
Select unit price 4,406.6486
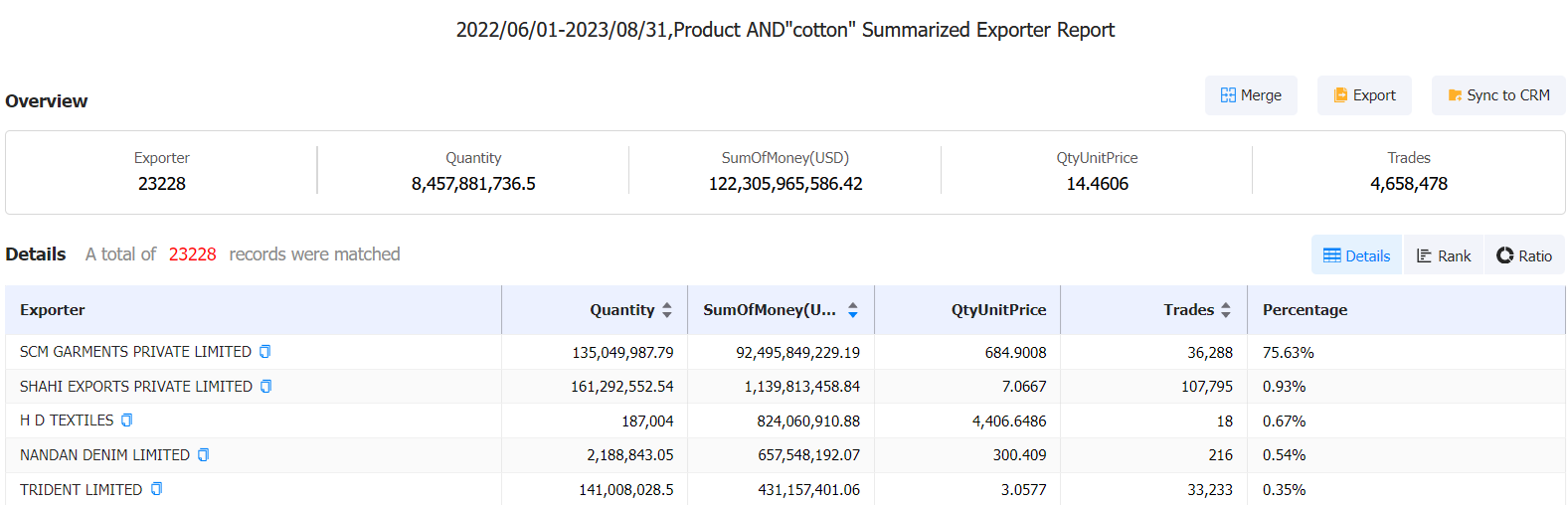pyautogui.click(x=1009, y=421)
